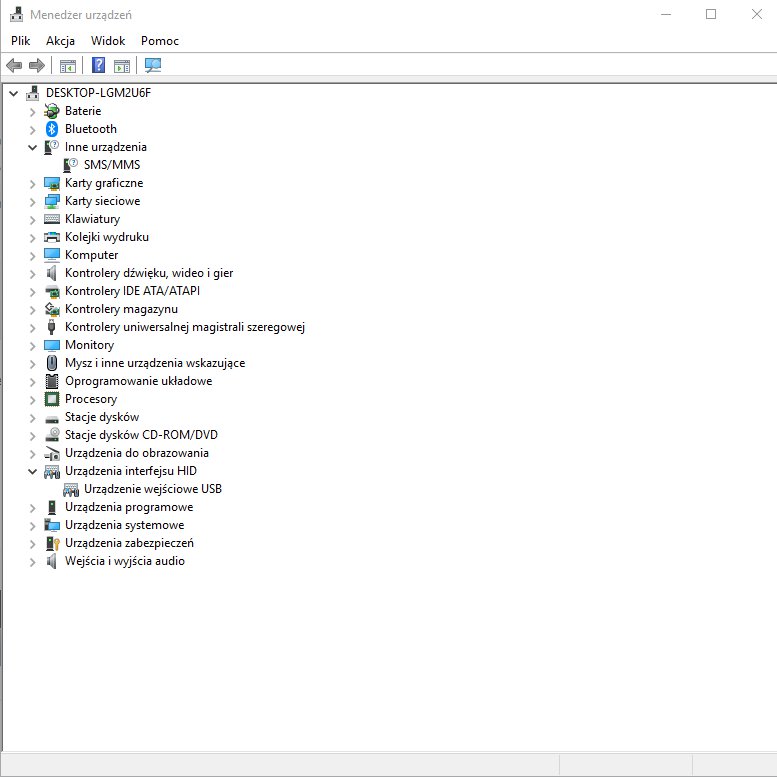Click the Baterie battery icon
The image size is (777, 777).
coord(52,111)
